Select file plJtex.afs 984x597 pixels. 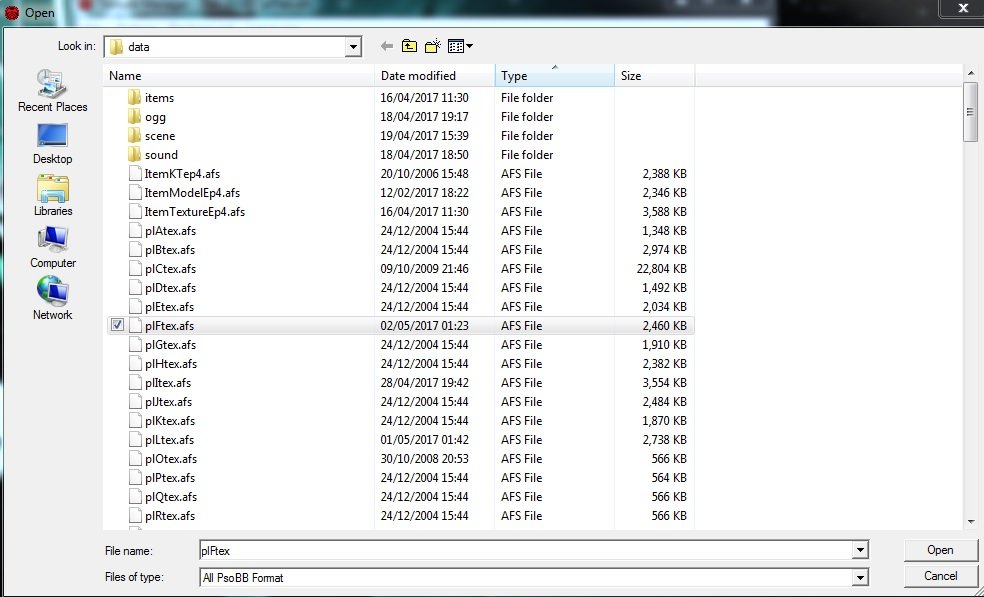[168, 402]
